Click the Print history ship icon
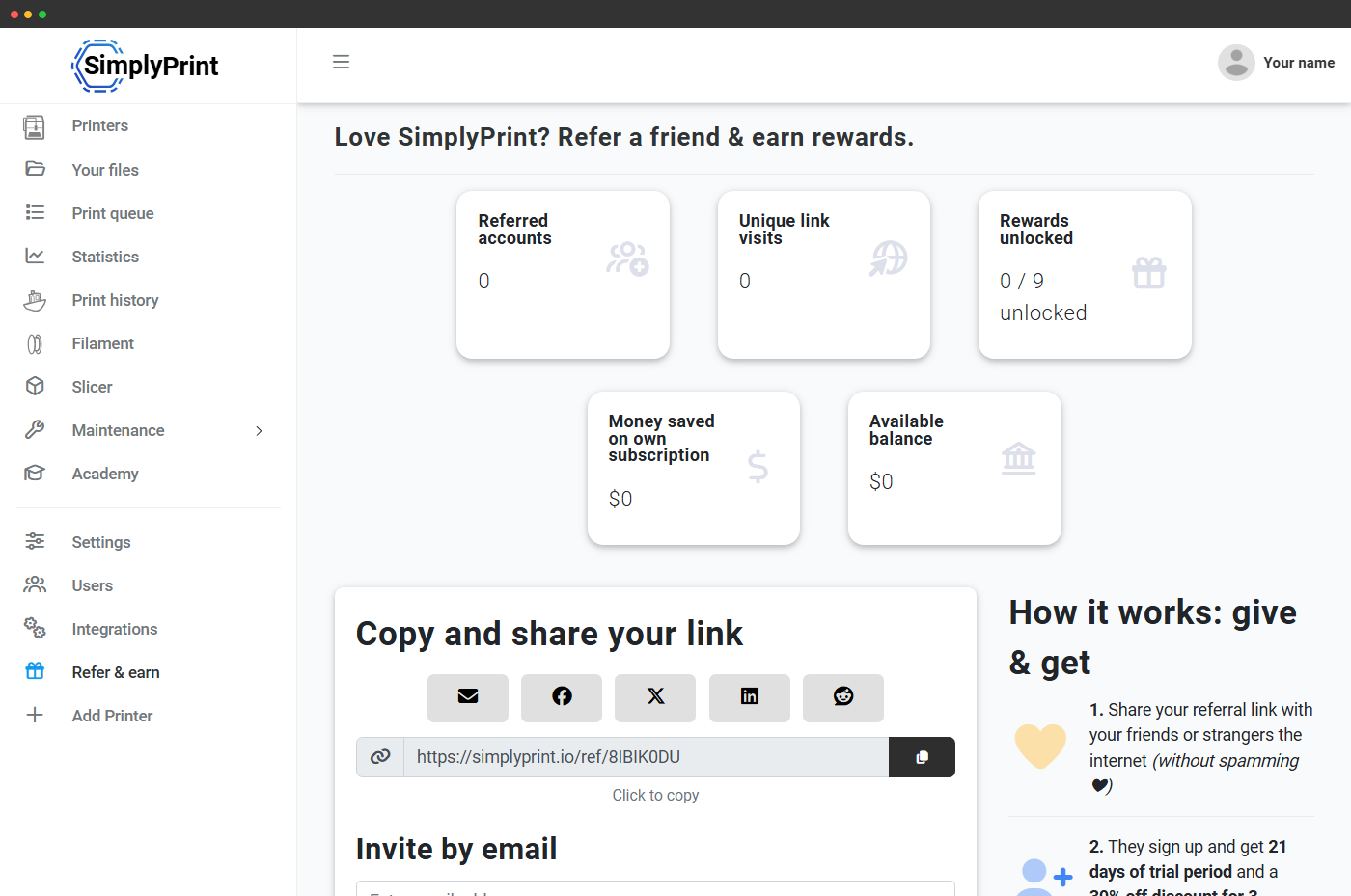This screenshot has width=1351, height=896. click(35, 300)
